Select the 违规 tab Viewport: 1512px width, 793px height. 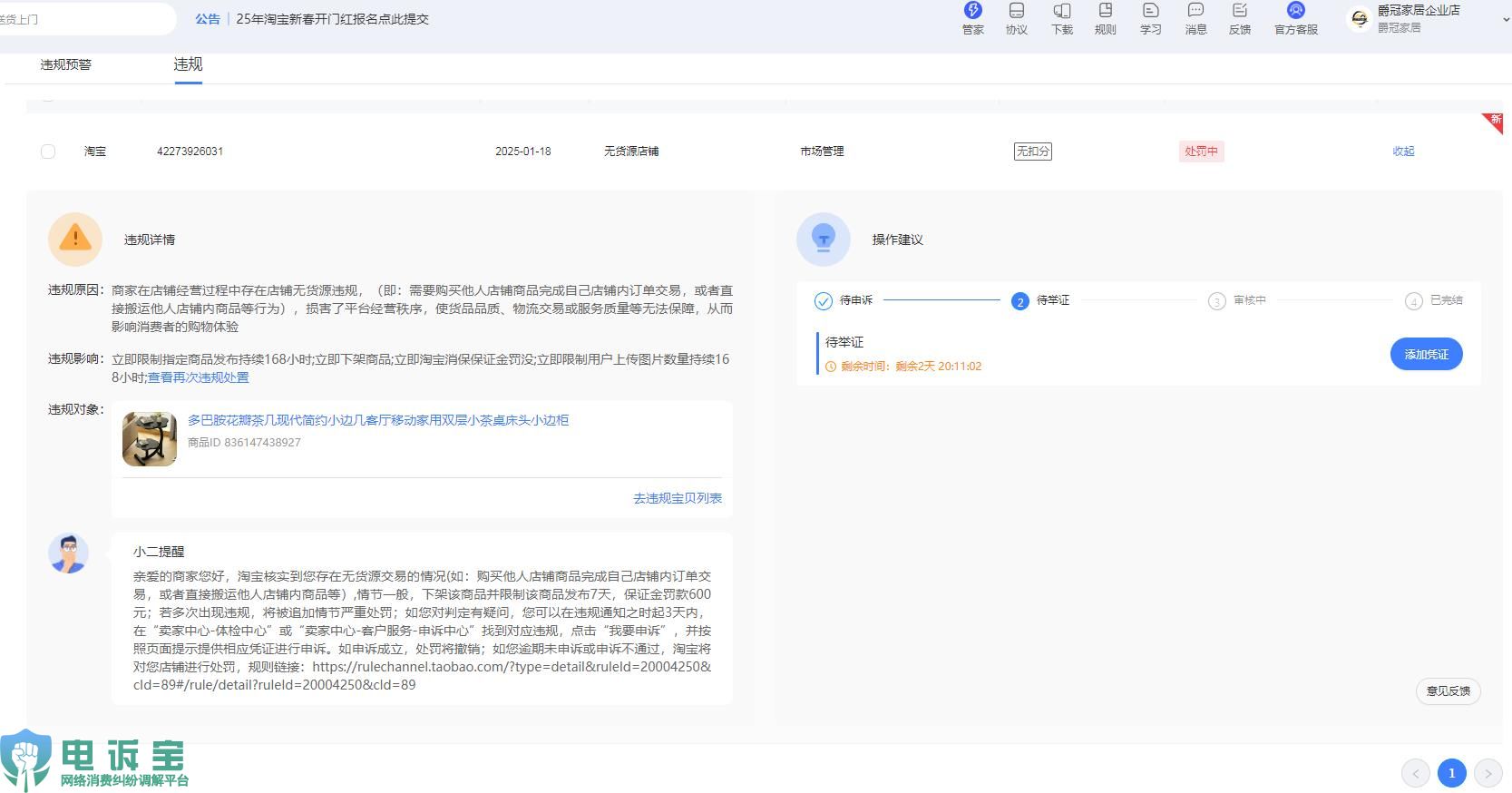tap(188, 64)
